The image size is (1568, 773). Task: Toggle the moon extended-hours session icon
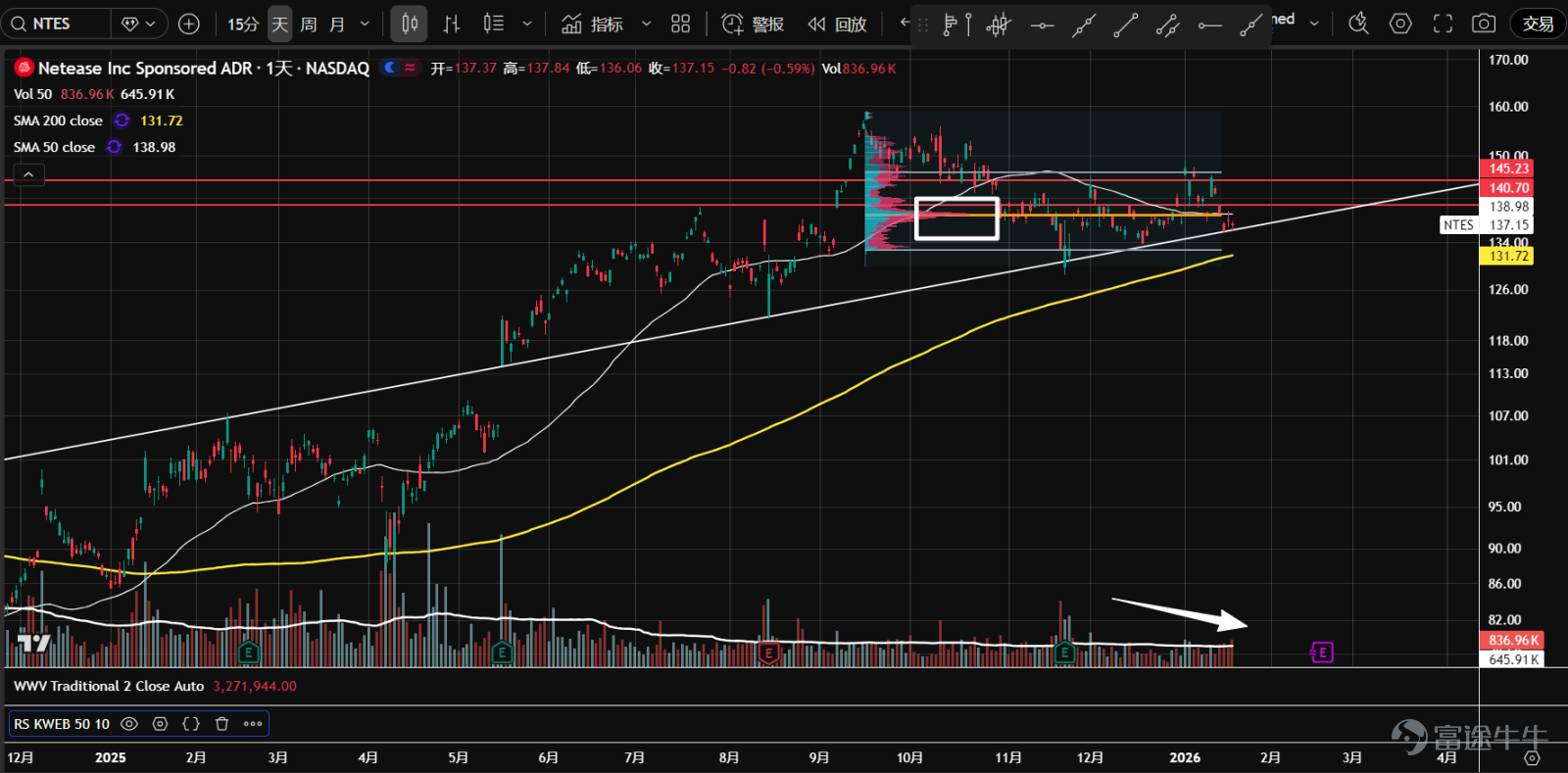390,68
